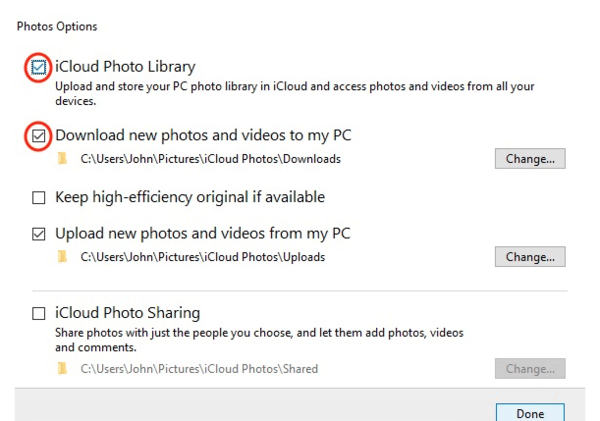
Task: Uncheck the iCloud Photo Library checkbox
Action: (x=38, y=68)
